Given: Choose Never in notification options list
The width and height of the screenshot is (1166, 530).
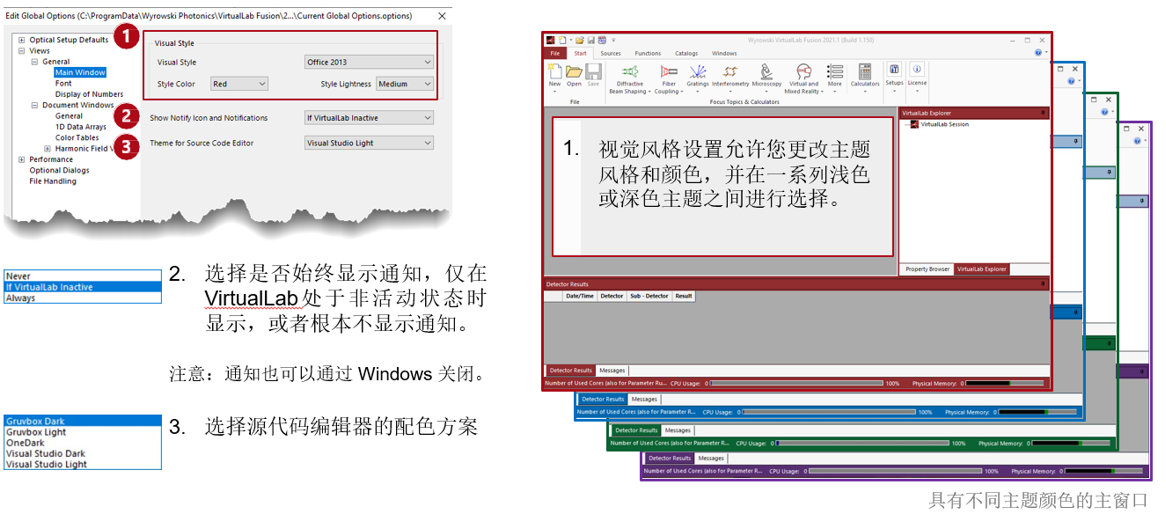Looking at the screenshot, I should coord(82,276).
